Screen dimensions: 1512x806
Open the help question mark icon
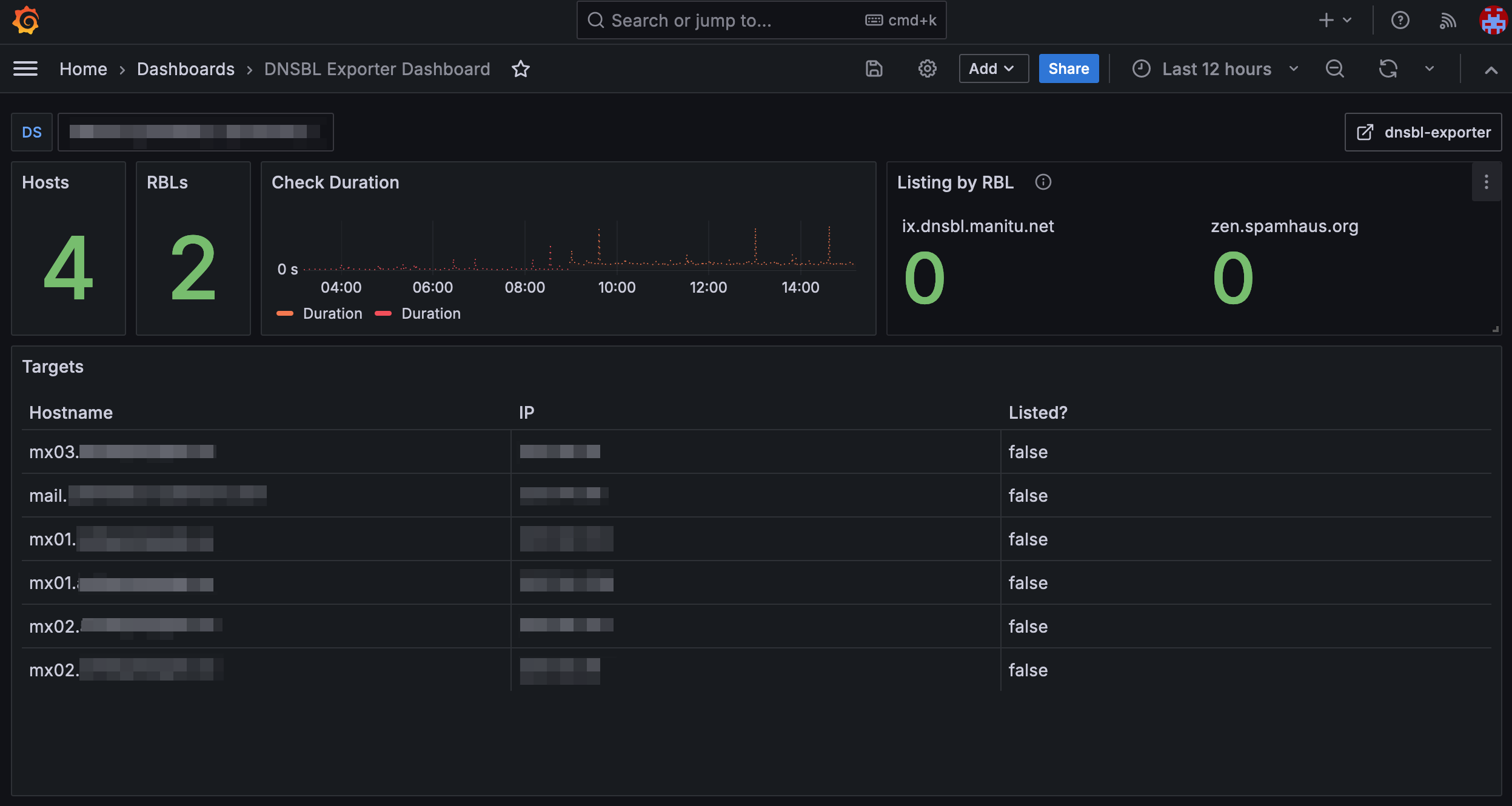(1400, 21)
